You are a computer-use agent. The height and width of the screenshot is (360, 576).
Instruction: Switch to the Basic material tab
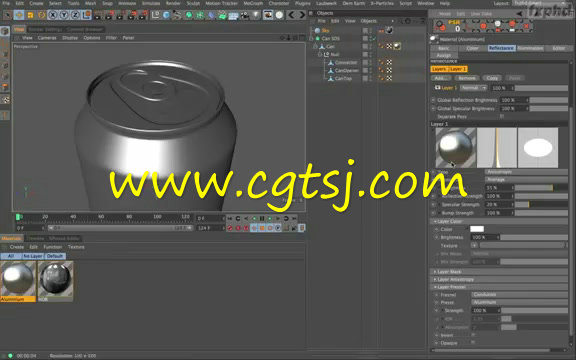(x=443, y=48)
